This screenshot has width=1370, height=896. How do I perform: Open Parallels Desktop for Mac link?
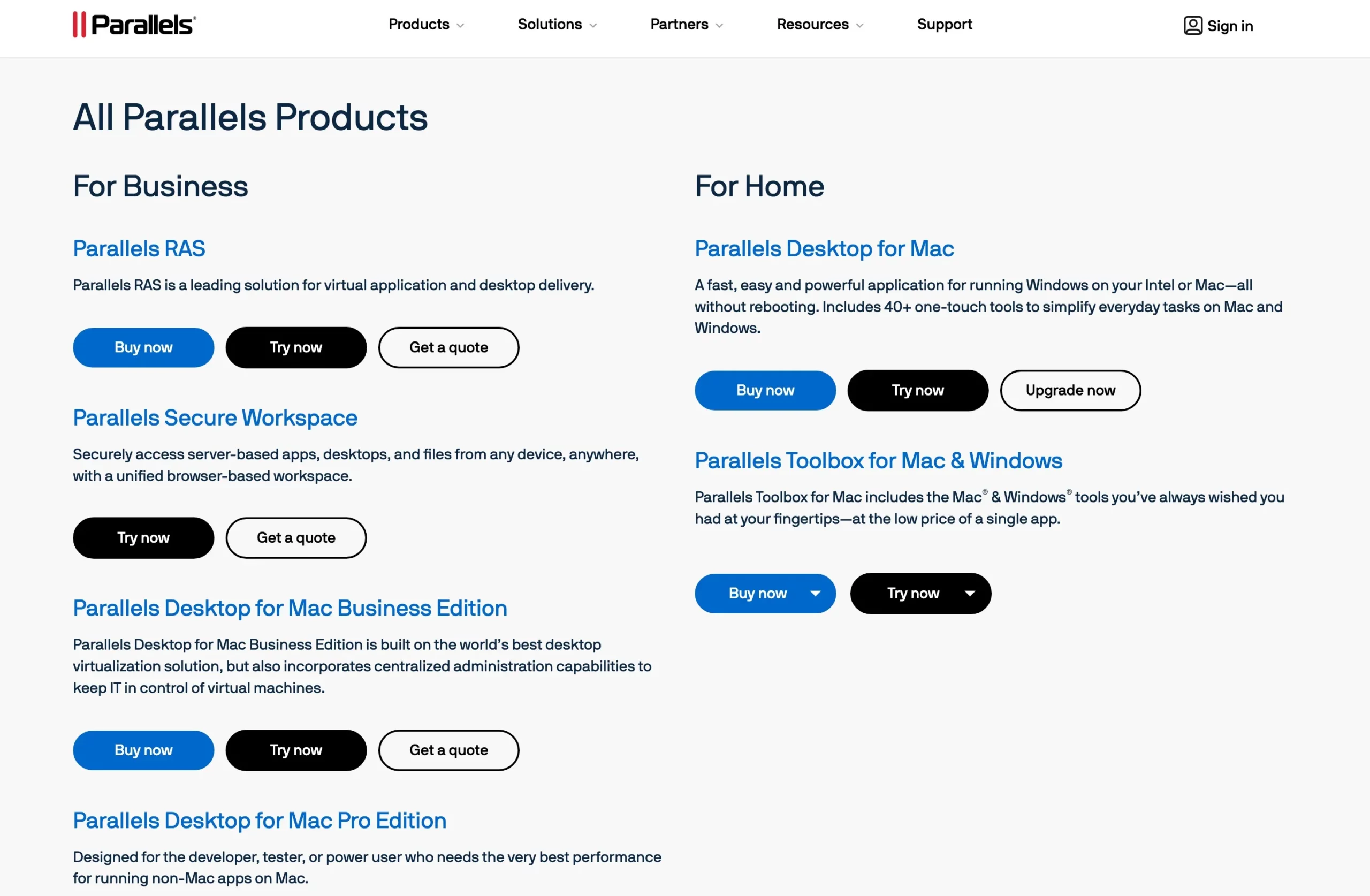pyautogui.click(x=823, y=248)
